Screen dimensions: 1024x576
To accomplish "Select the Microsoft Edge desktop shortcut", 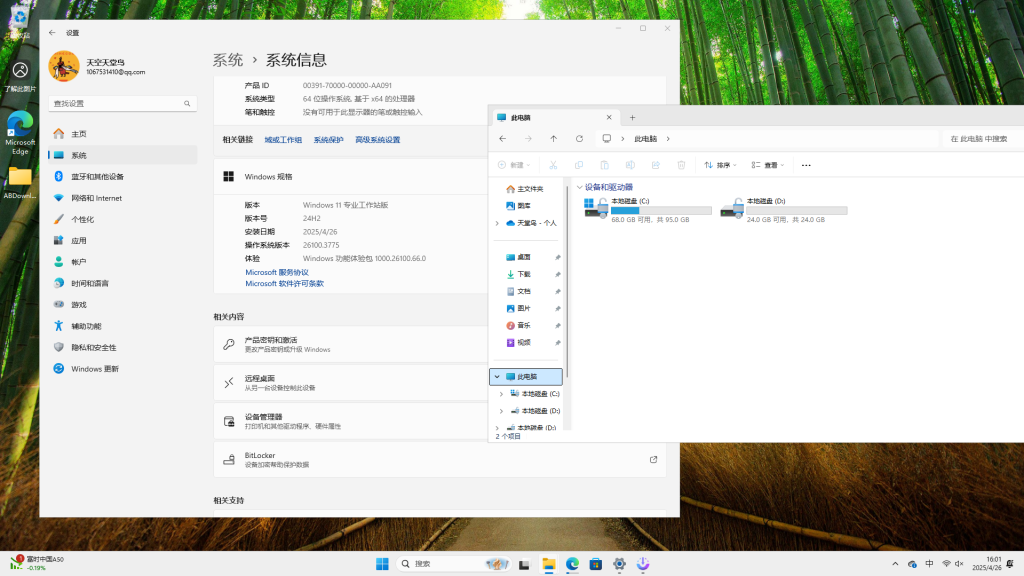I will [x=20, y=133].
